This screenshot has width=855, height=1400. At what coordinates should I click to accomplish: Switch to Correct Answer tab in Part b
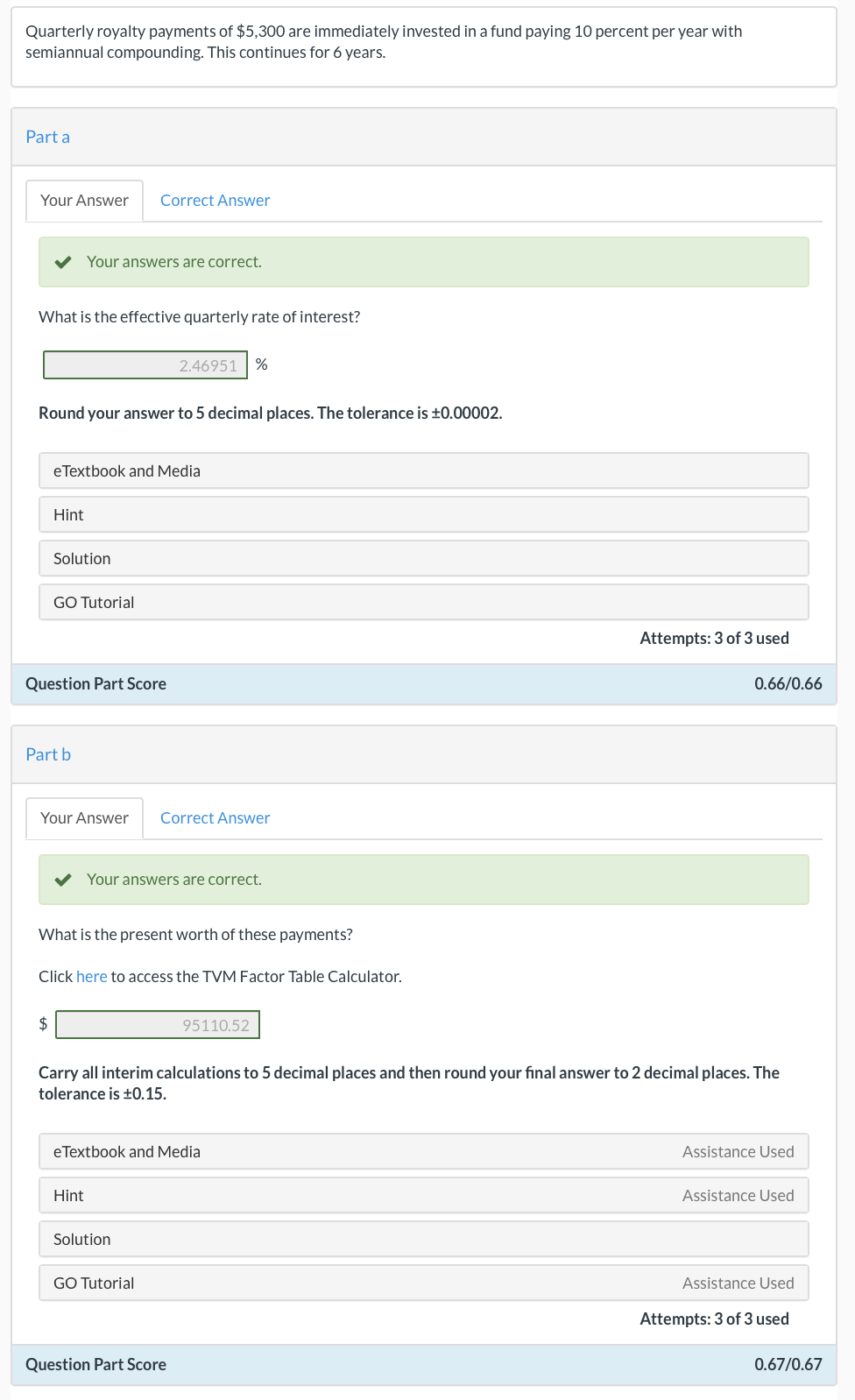(214, 817)
